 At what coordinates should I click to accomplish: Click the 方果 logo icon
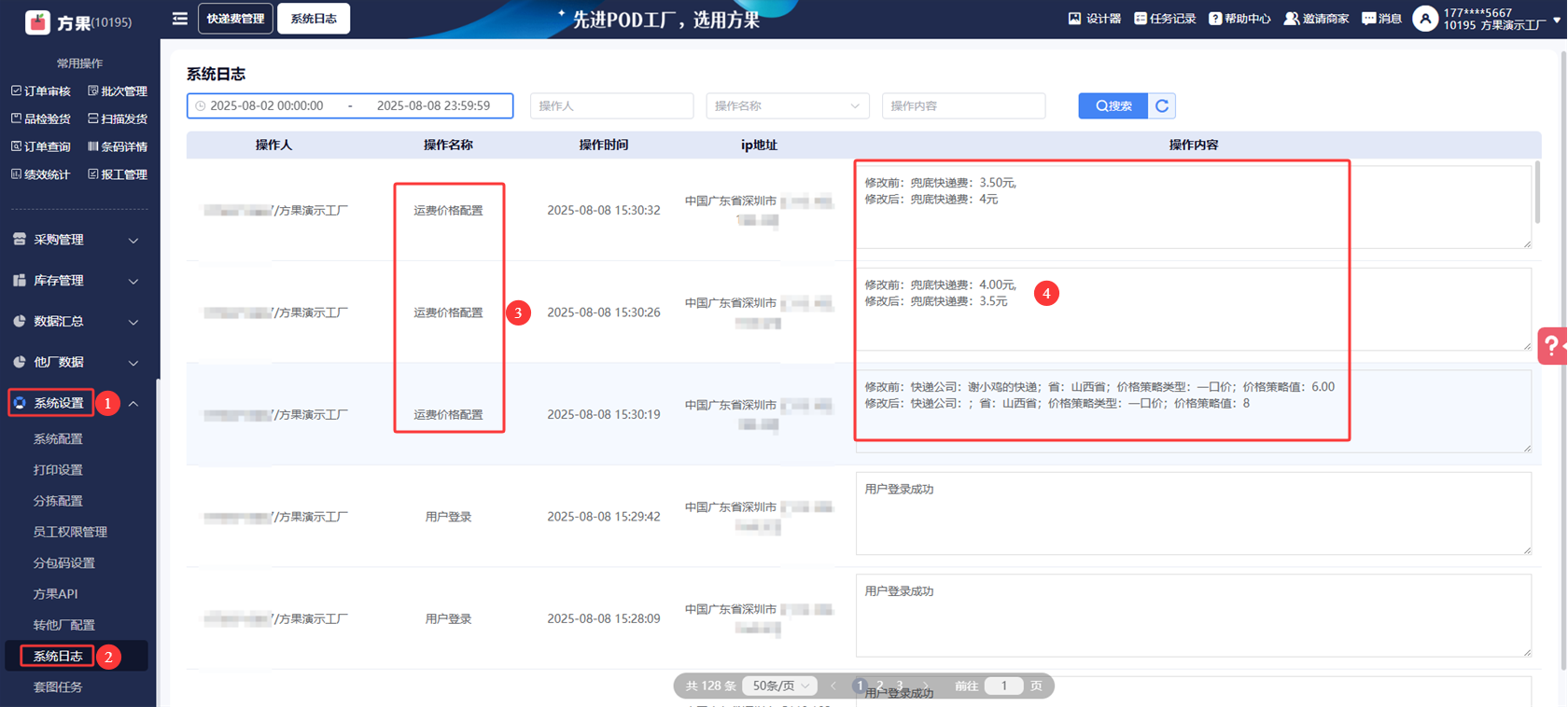(x=37, y=21)
